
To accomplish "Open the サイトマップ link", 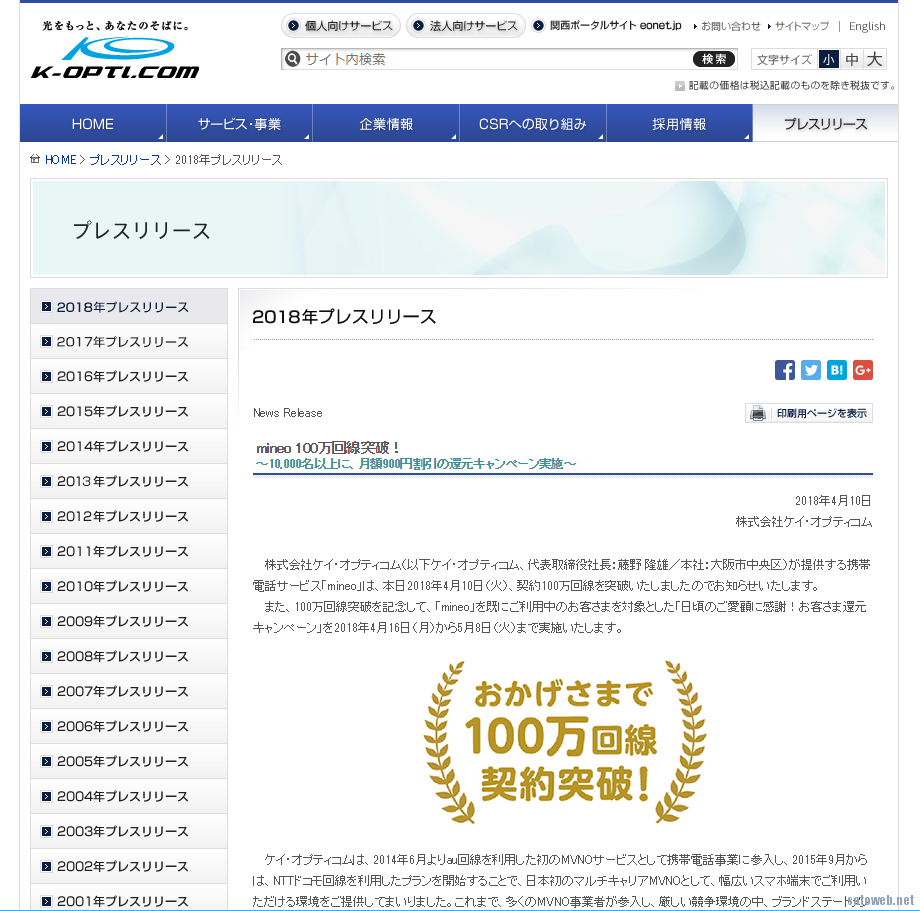I will coord(799,26).
